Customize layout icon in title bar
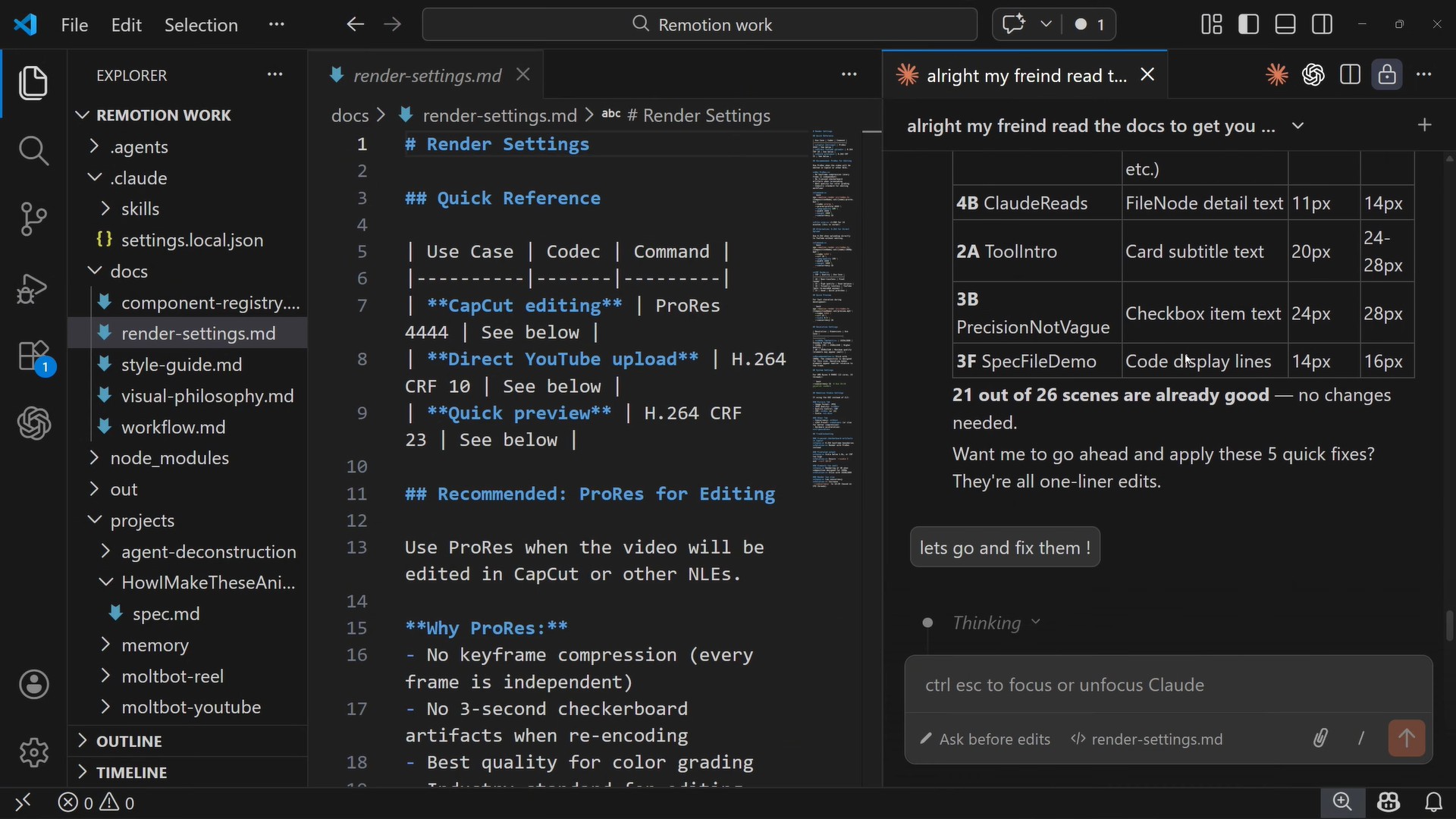Screen dimensions: 1456x819 (1212, 24)
